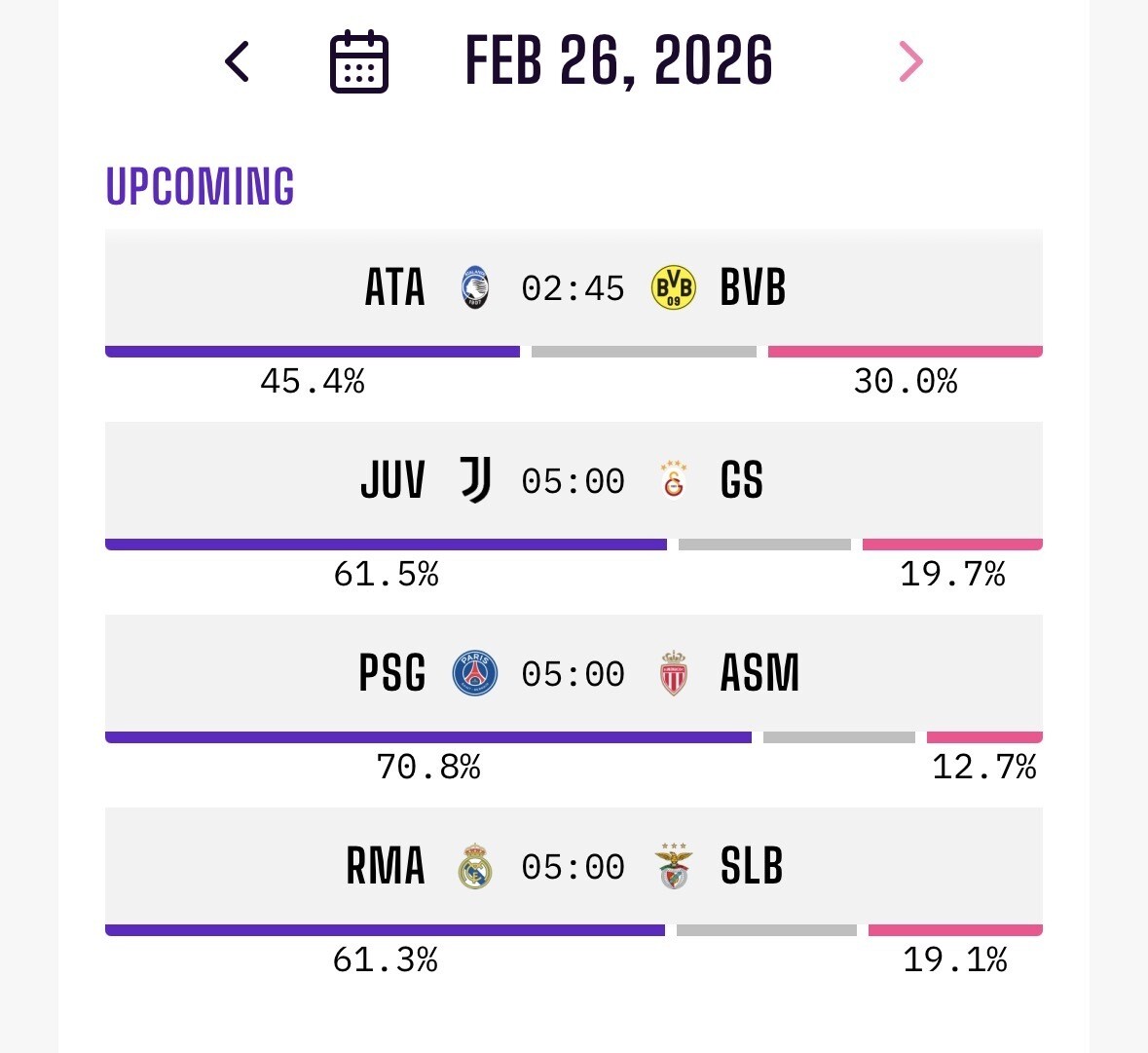Click the PSG club crest
This screenshot has width=1148, height=1053.
point(475,673)
